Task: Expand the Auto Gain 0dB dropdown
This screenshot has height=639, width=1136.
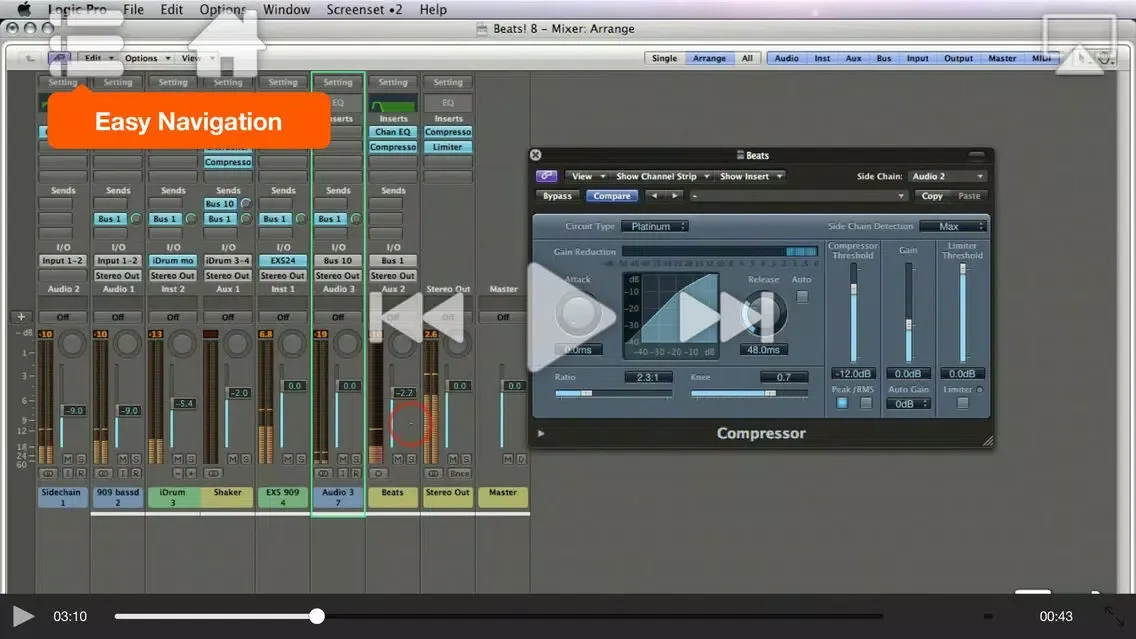Action: click(x=909, y=404)
